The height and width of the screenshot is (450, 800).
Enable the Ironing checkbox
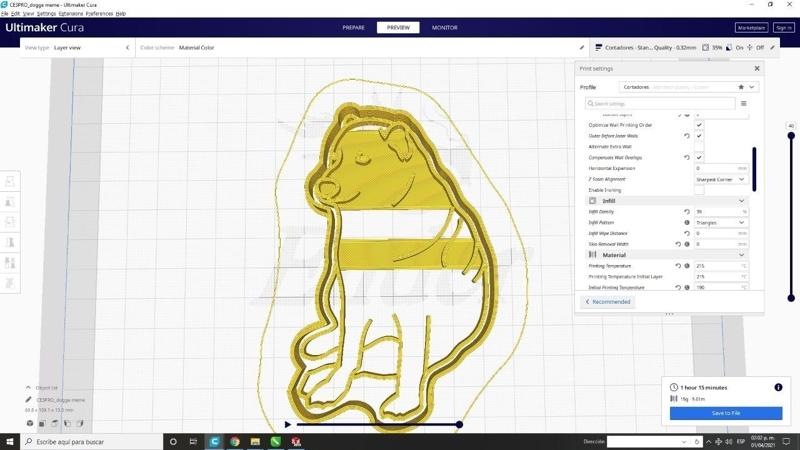699,190
